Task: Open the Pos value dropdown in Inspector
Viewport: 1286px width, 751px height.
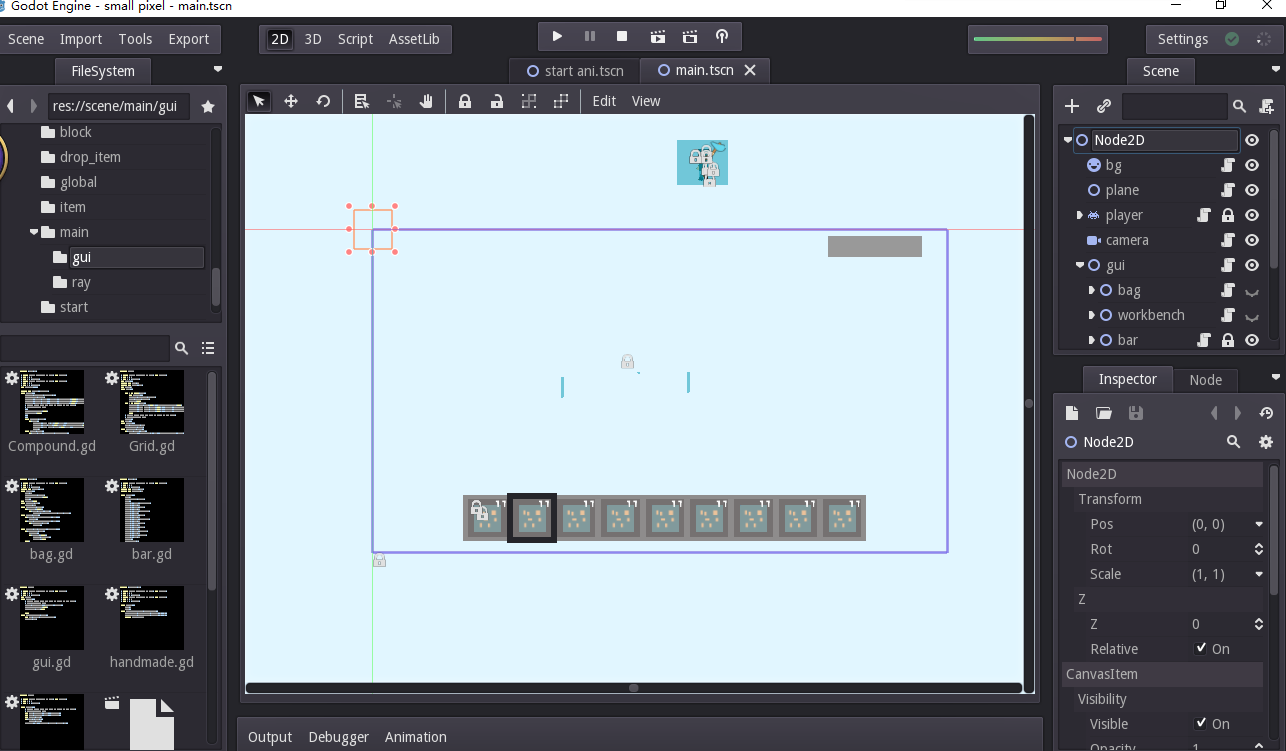Action: (x=1258, y=524)
